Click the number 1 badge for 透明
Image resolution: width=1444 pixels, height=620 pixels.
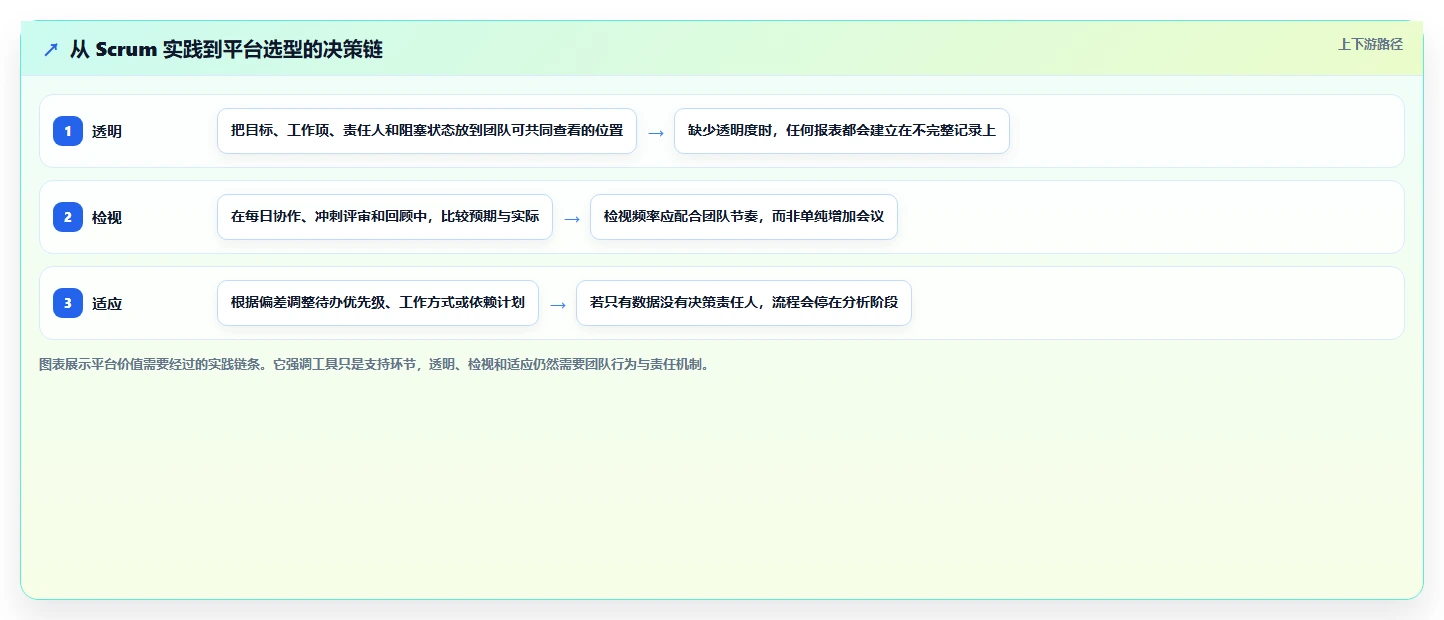point(68,131)
